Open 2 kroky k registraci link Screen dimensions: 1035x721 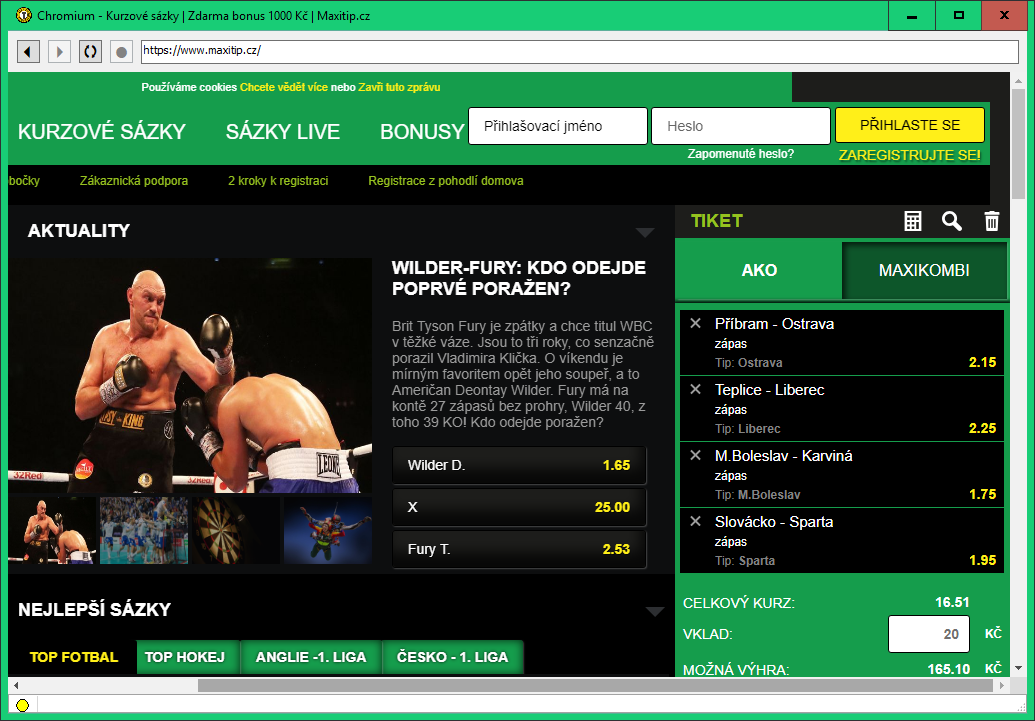278,181
